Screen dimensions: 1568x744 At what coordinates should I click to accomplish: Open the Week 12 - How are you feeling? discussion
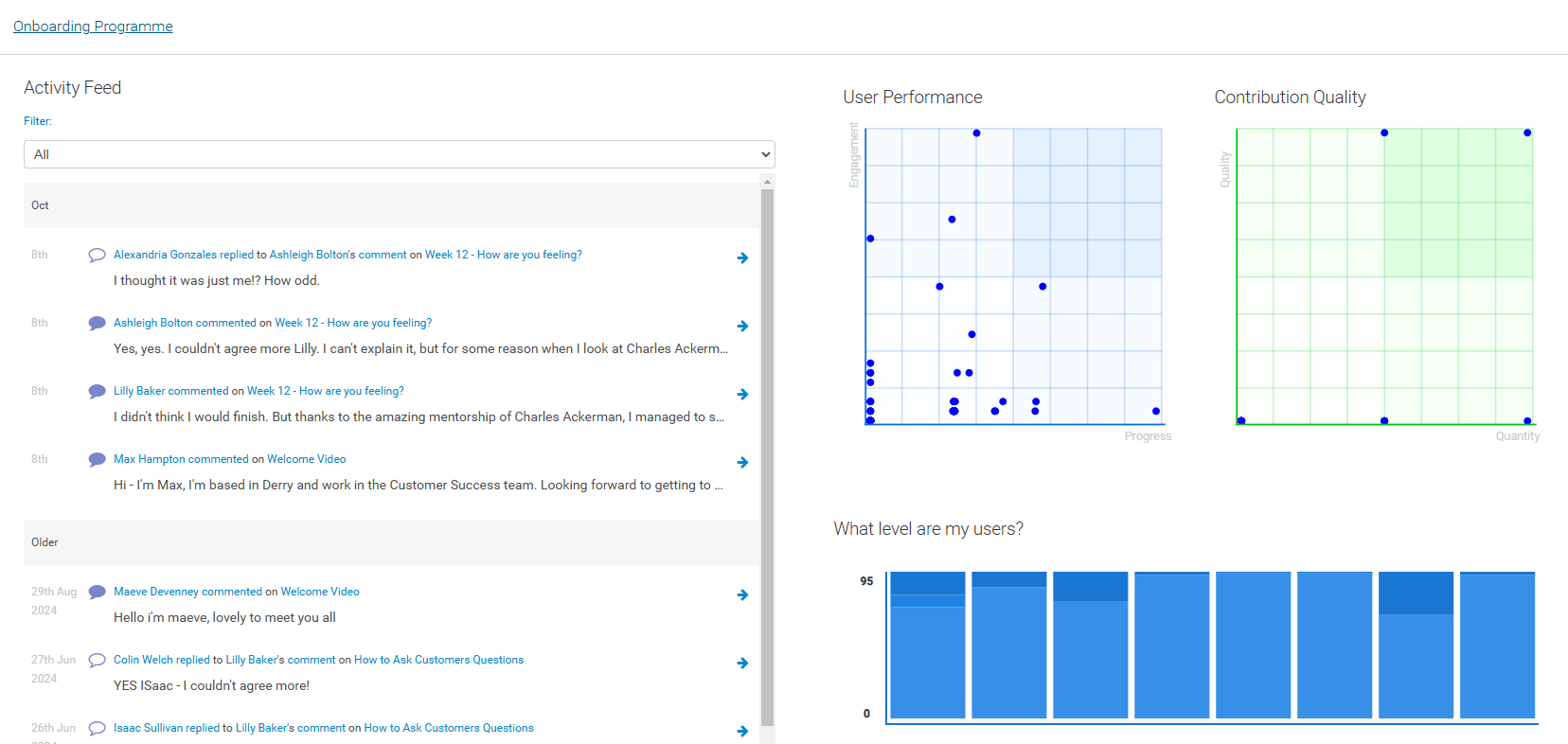[503, 254]
